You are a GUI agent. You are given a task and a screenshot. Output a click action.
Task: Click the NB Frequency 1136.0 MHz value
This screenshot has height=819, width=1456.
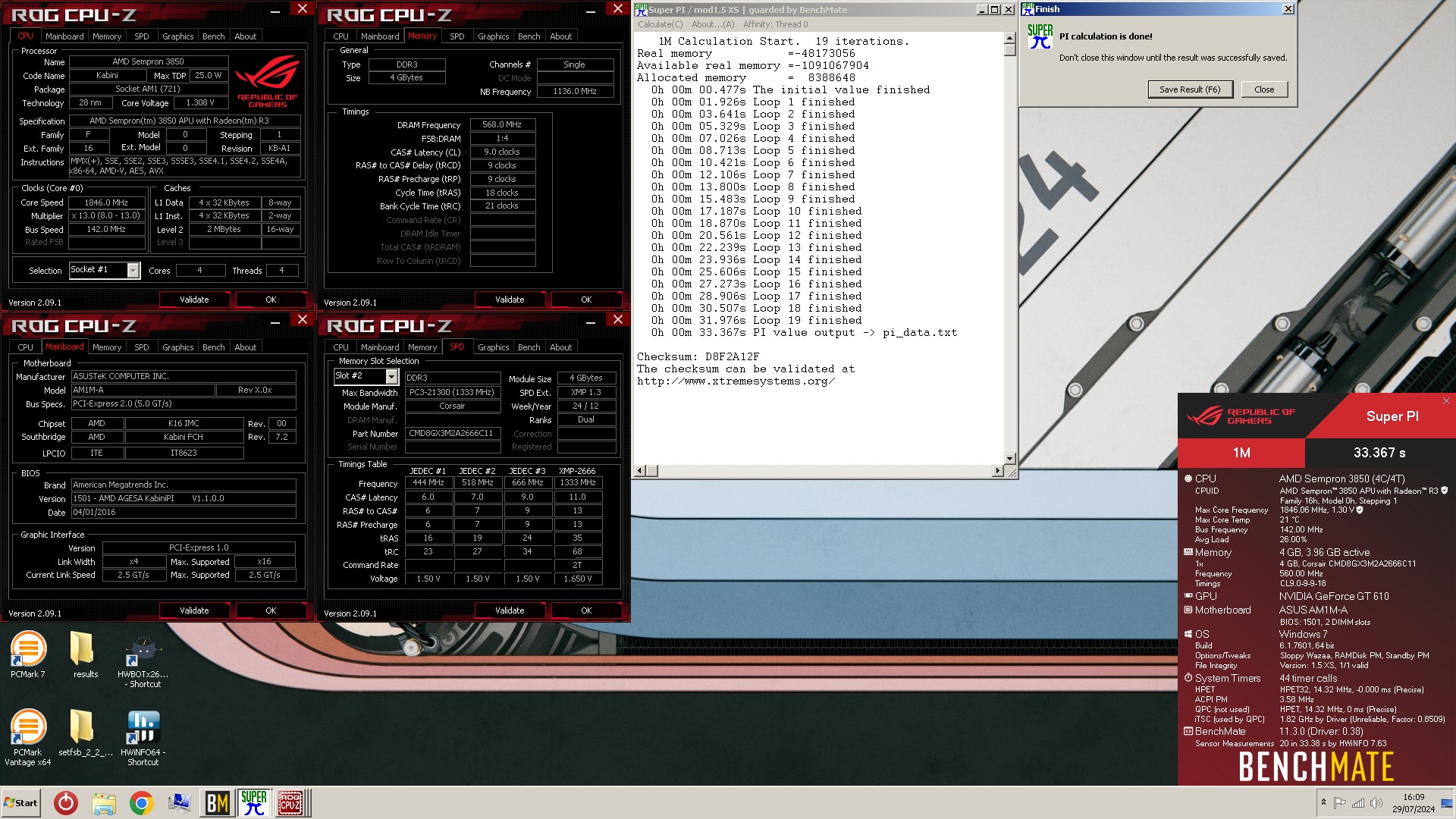[575, 91]
